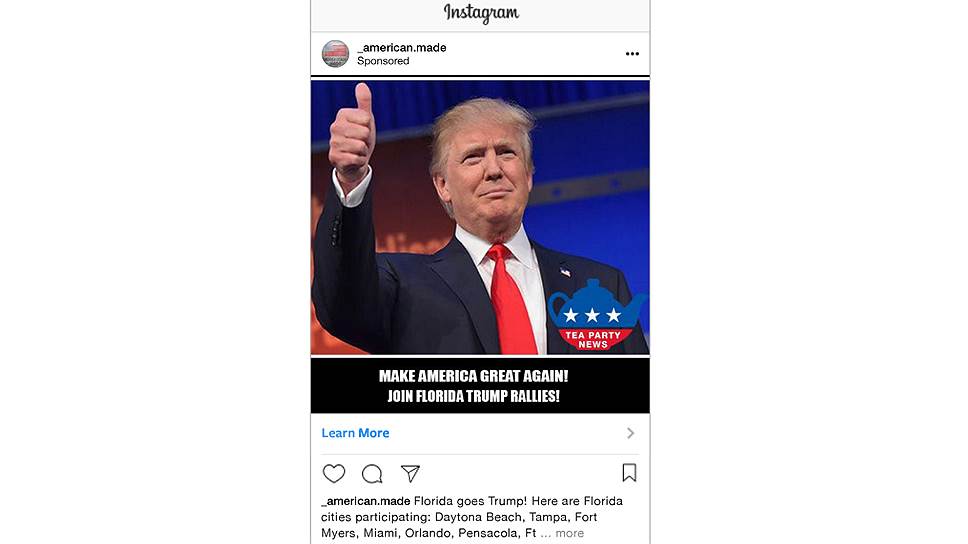Click _american.made username in caption
Screen dimensions: 968x544
pos(365,501)
